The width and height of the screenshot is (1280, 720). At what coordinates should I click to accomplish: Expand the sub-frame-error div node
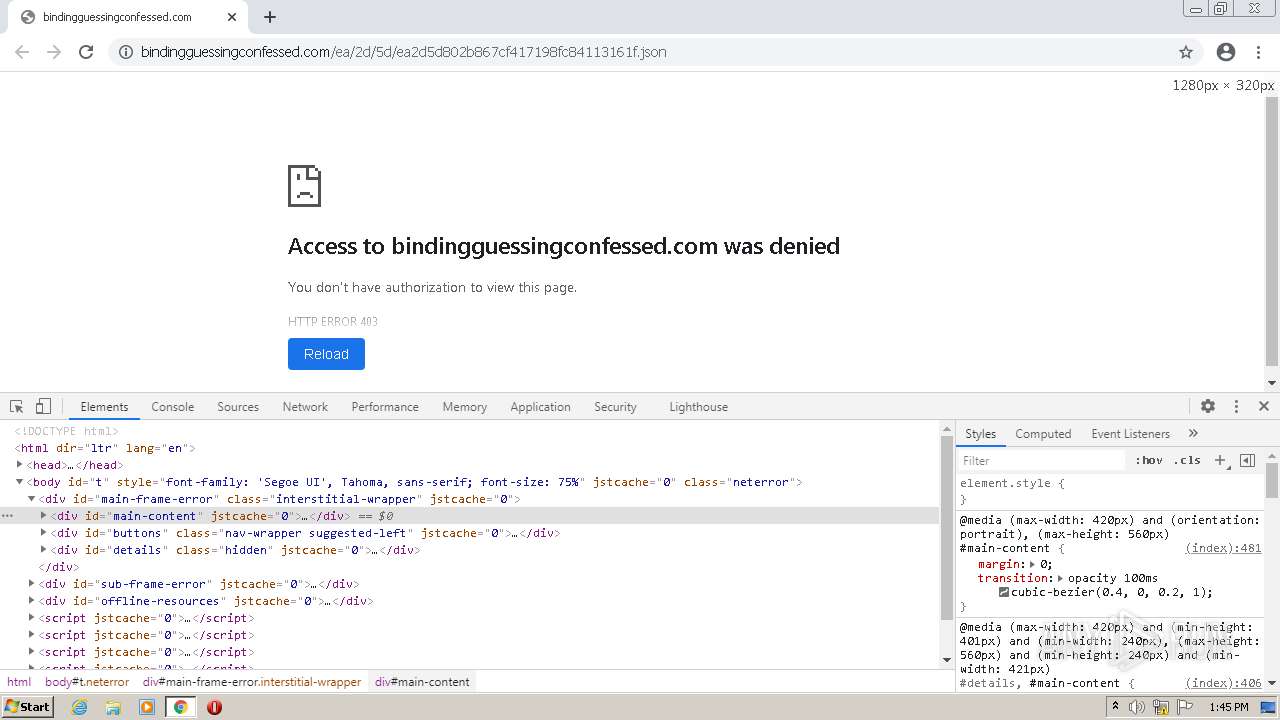[31, 584]
